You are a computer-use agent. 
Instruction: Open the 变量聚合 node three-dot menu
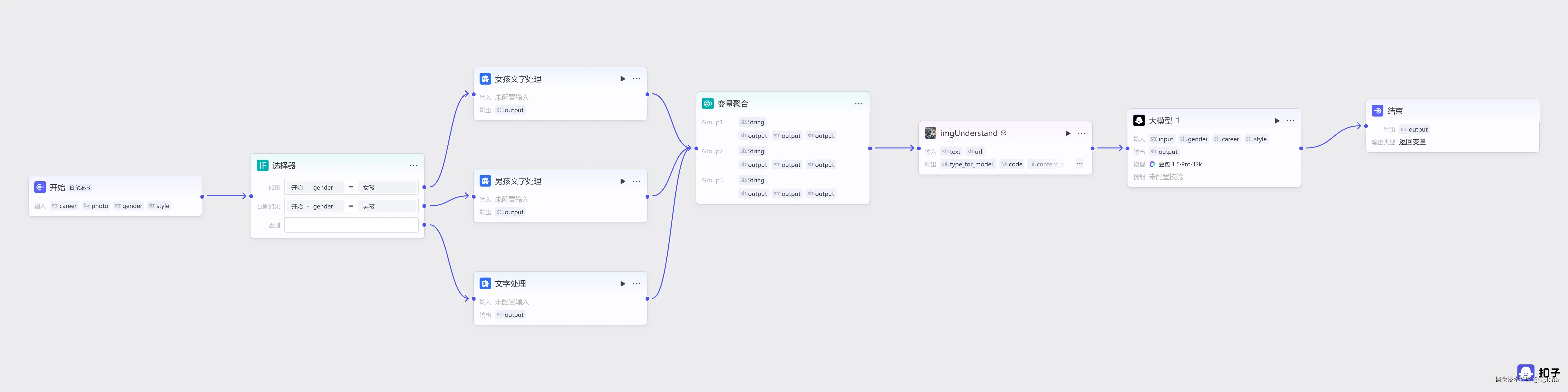click(858, 104)
